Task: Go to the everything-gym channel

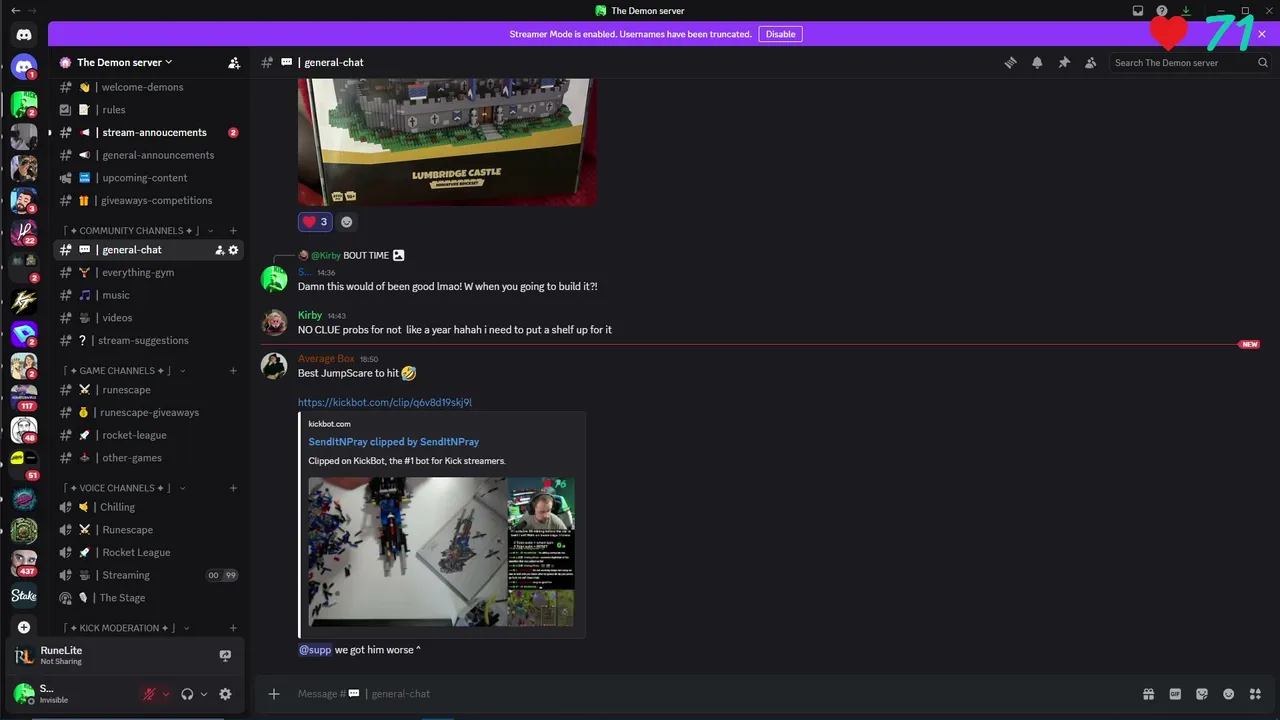Action: click(x=148, y=273)
